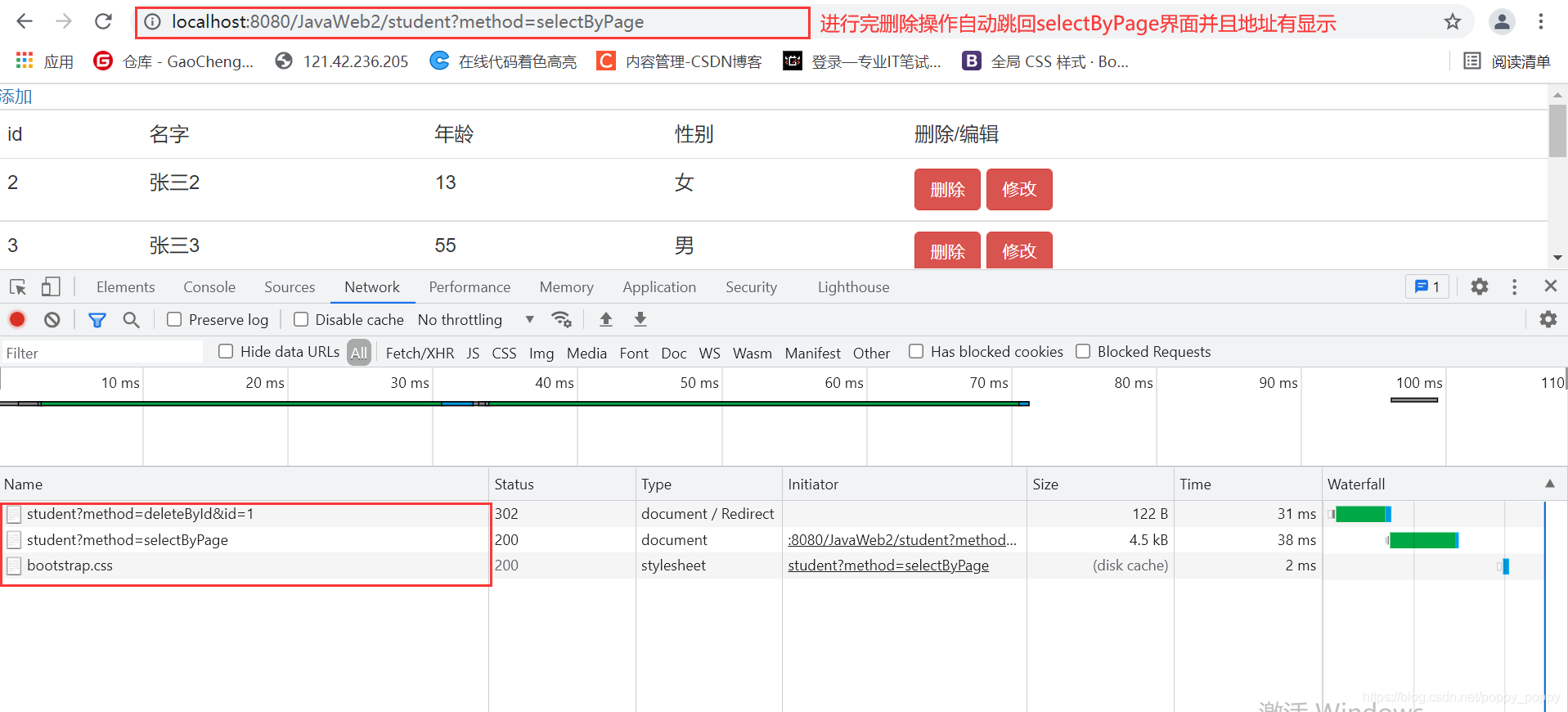Filter requests by JS type
The height and width of the screenshot is (712, 1568).
coord(473,353)
